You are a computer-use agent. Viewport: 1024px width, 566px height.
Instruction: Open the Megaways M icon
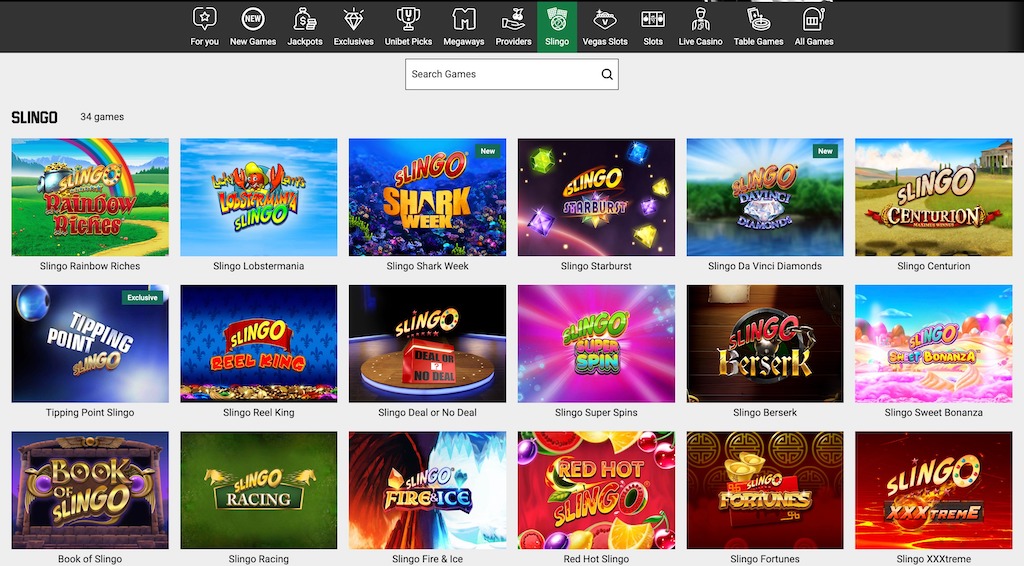[x=464, y=19]
